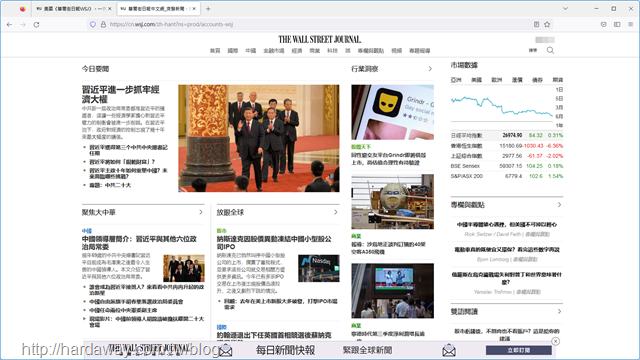Open the 金融市場 navigation menu item

click(273, 51)
